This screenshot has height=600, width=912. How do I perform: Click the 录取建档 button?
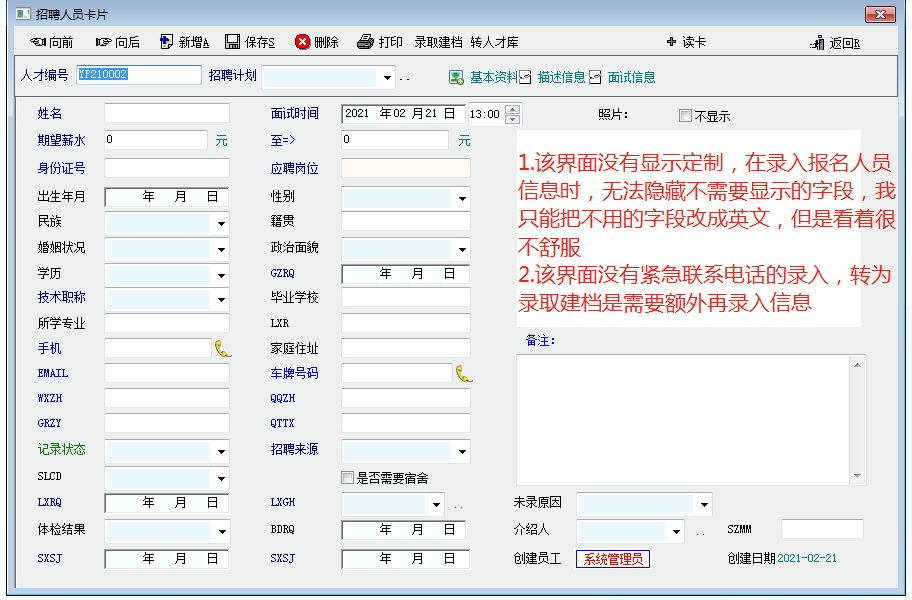(x=438, y=42)
